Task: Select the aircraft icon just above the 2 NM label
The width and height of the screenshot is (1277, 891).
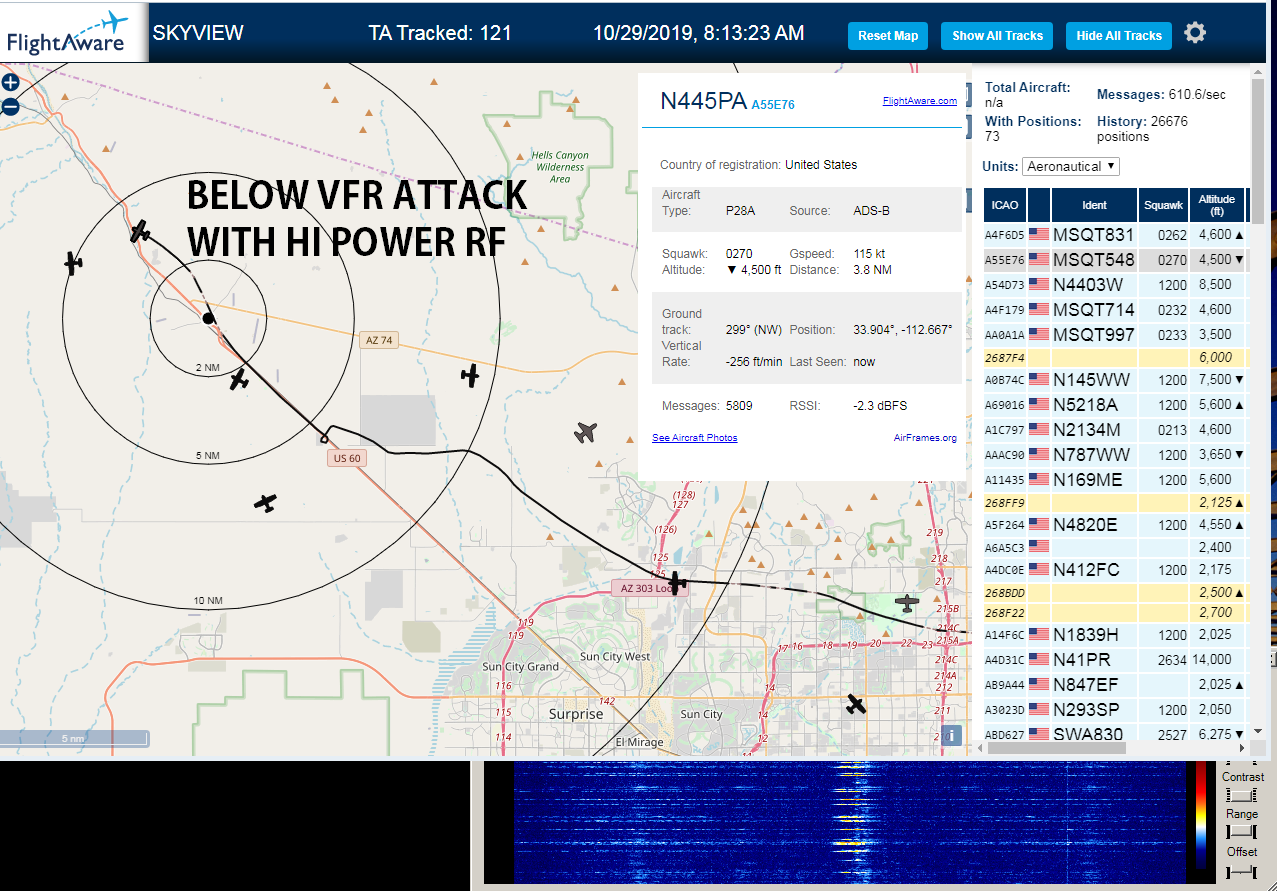Action: [238, 380]
